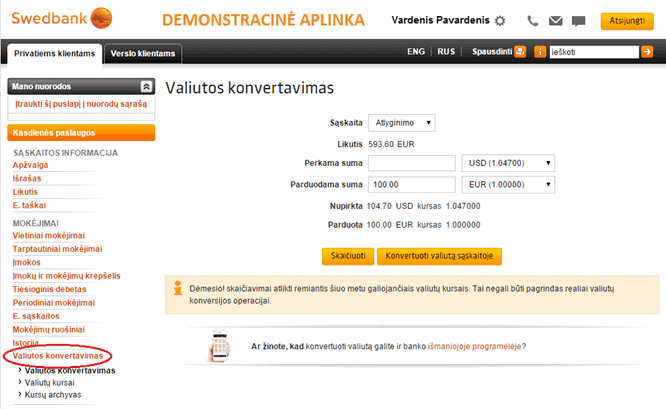Click the Vardenis Pavardenis user name
The width and height of the screenshot is (666, 409).
pyautogui.click(x=440, y=20)
